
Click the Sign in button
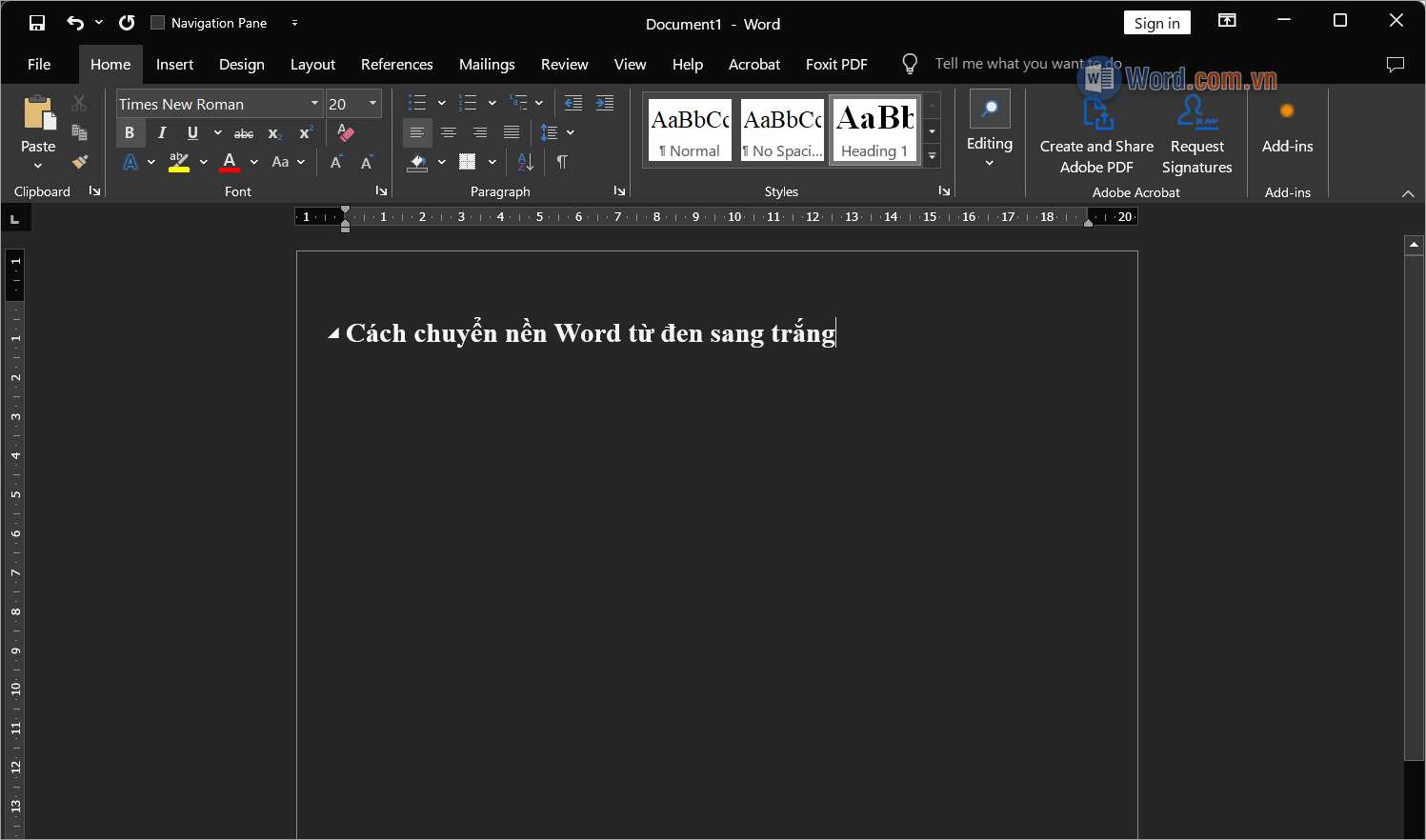pos(1156,23)
